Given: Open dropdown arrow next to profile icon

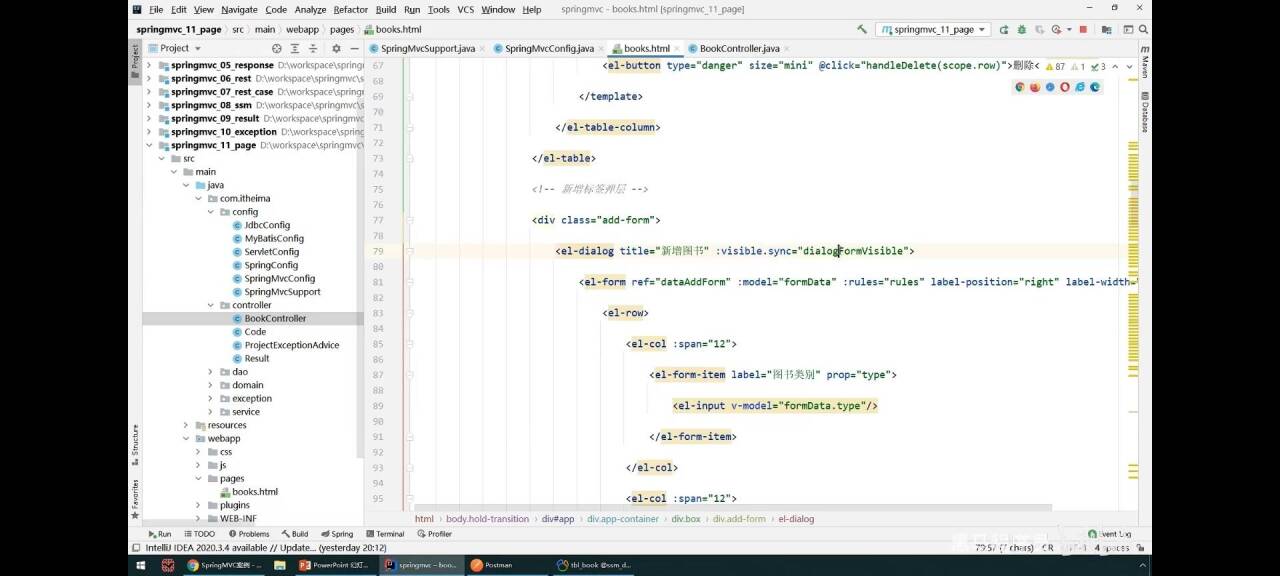Looking at the screenshot, I should click(1069, 30).
